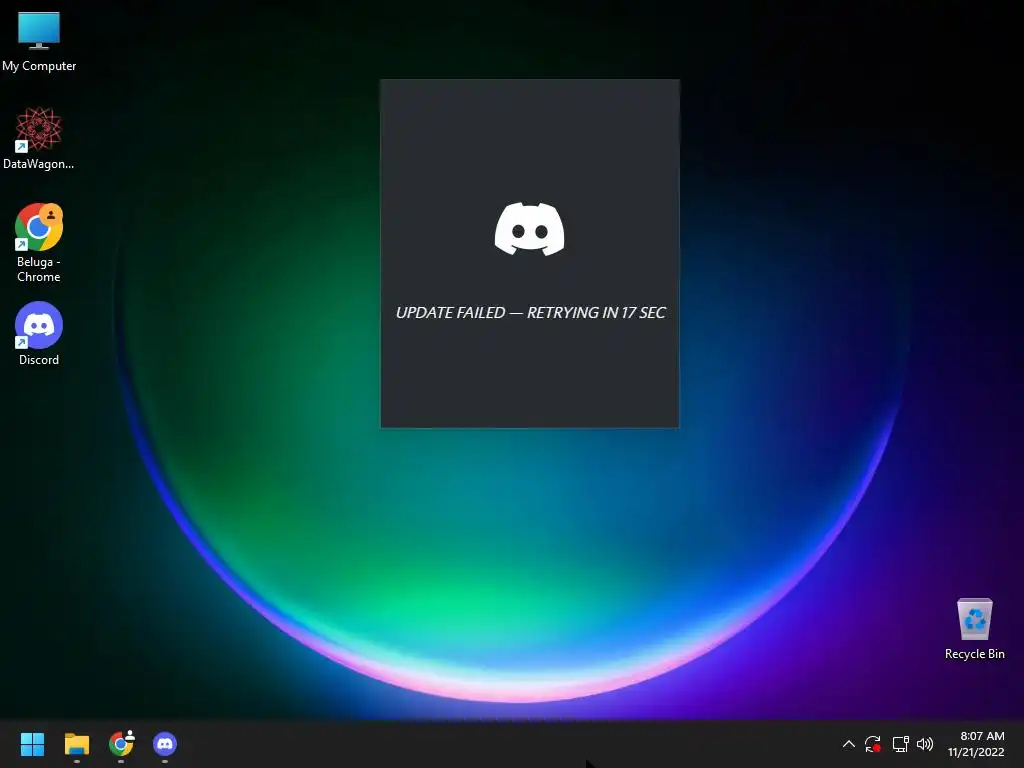Open the volume speaker tray icon
The width and height of the screenshot is (1024, 768).
pyautogui.click(x=925, y=744)
